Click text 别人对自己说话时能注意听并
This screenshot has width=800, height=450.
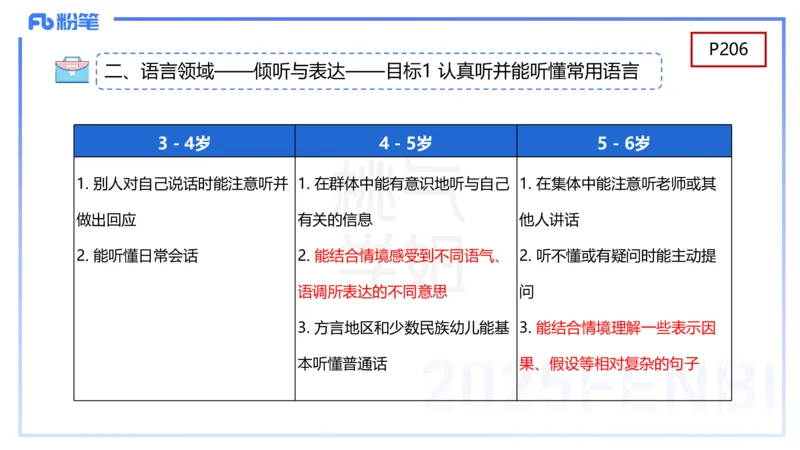(x=190, y=184)
